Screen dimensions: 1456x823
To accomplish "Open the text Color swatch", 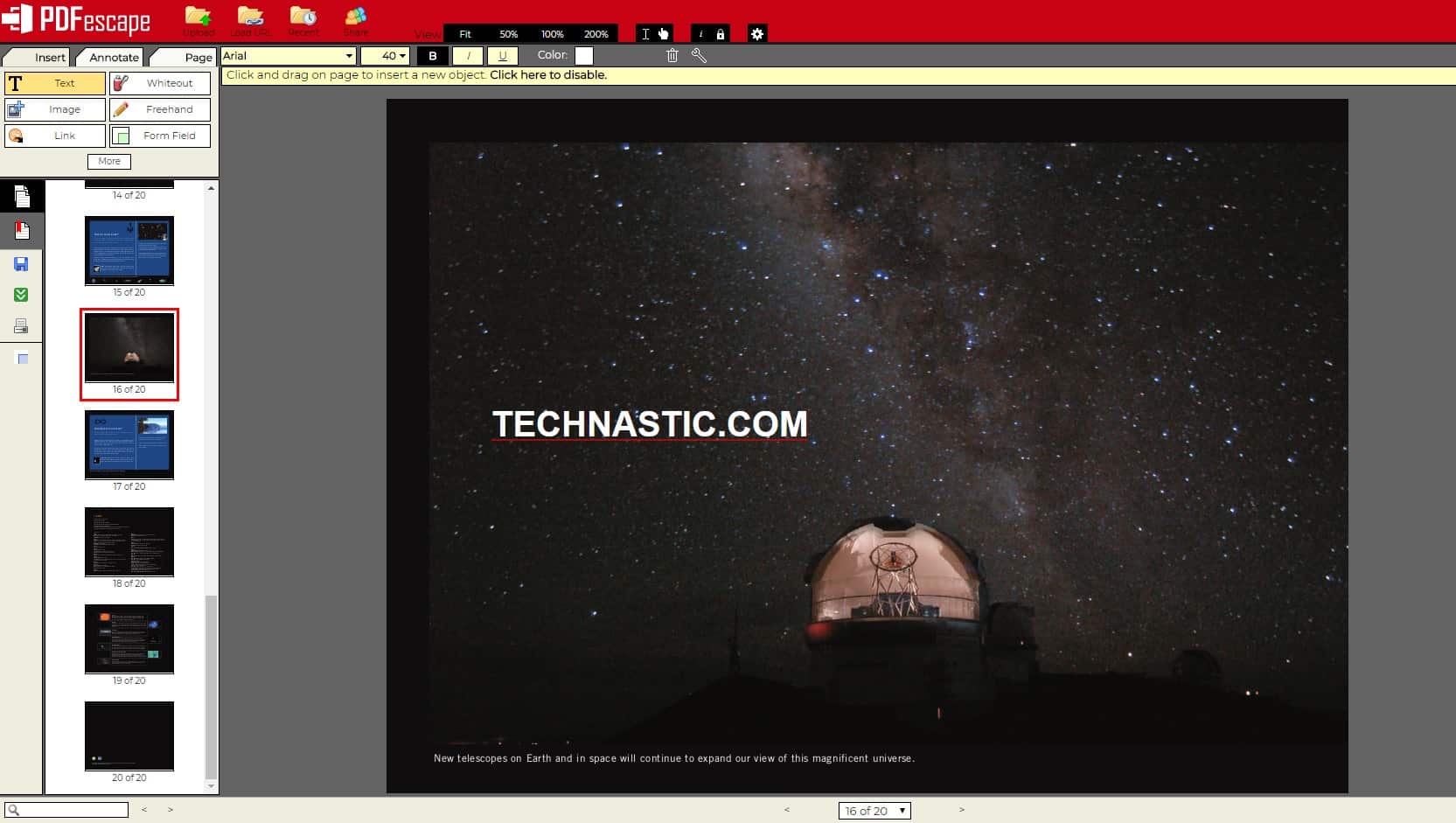I will 584,55.
